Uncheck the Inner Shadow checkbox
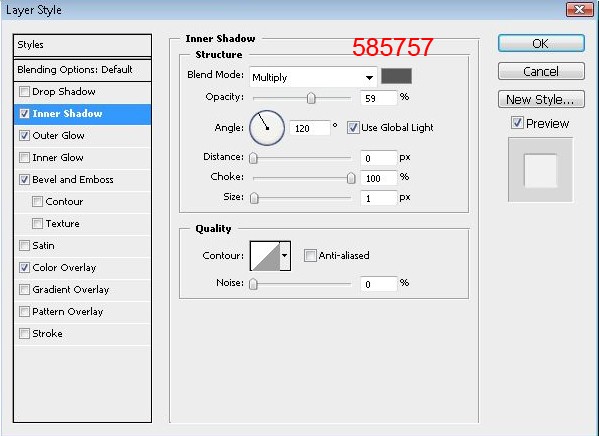 point(24,114)
